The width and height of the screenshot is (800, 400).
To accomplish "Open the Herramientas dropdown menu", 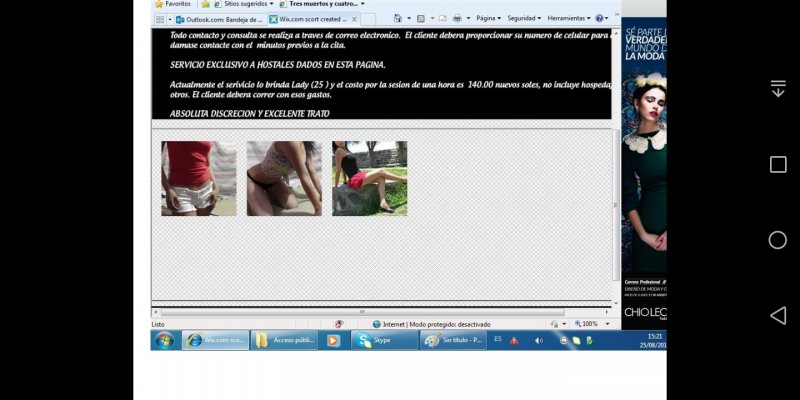I will point(568,18).
